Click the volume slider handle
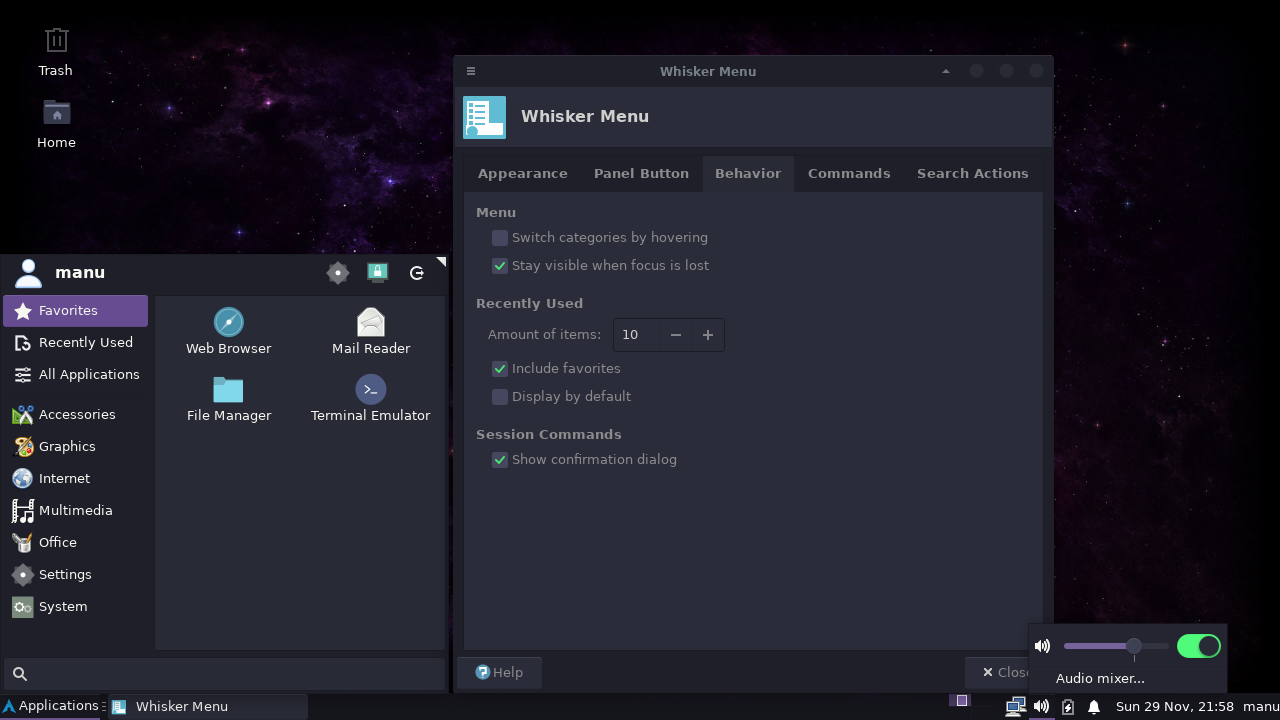This screenshot has width=1280, height=720. [x=1133, y=646]
